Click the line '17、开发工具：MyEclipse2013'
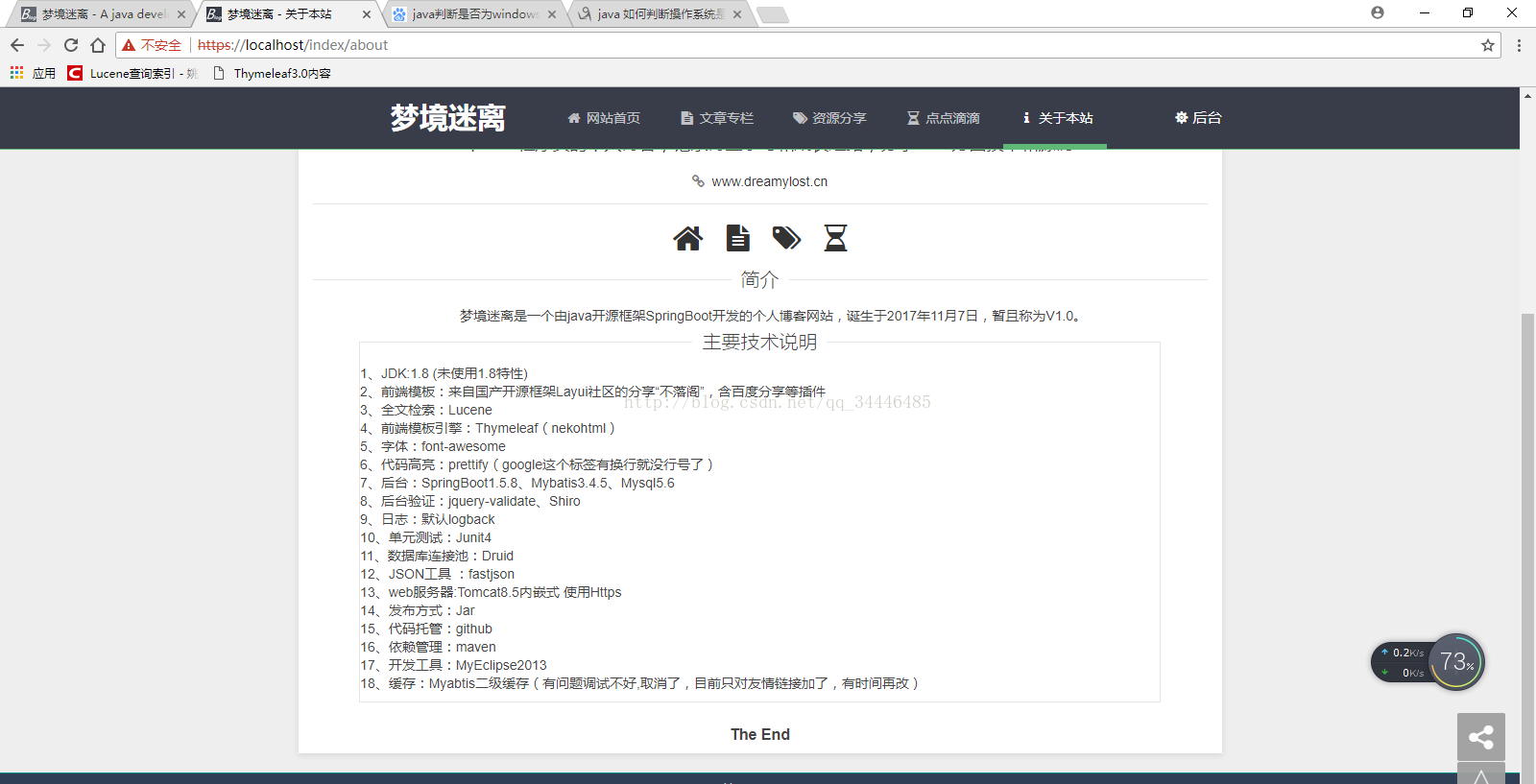 [x=453, y=665]
